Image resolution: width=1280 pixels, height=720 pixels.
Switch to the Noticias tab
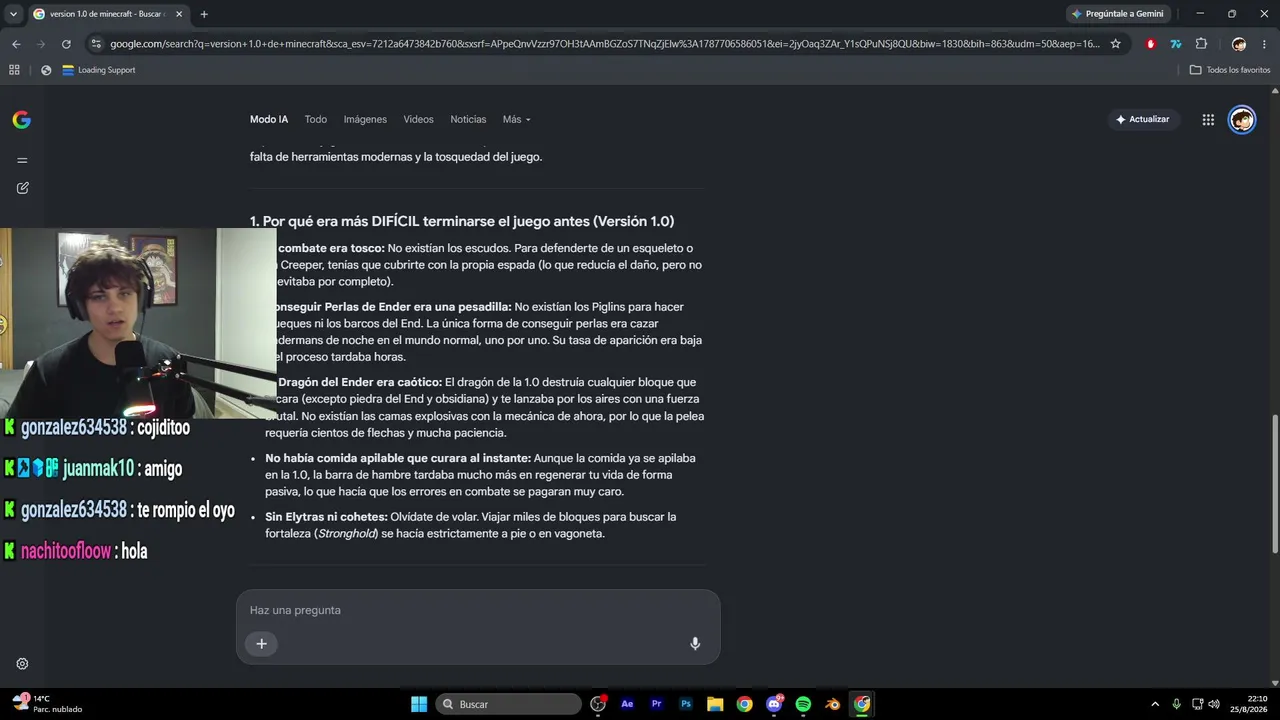[x=468, y=119]
